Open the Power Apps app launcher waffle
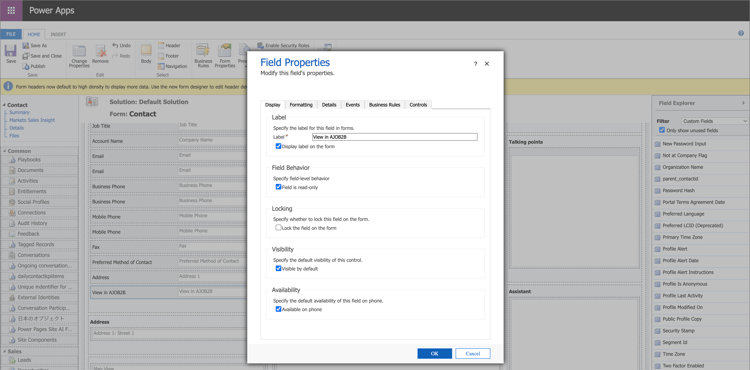 [11, 11]
